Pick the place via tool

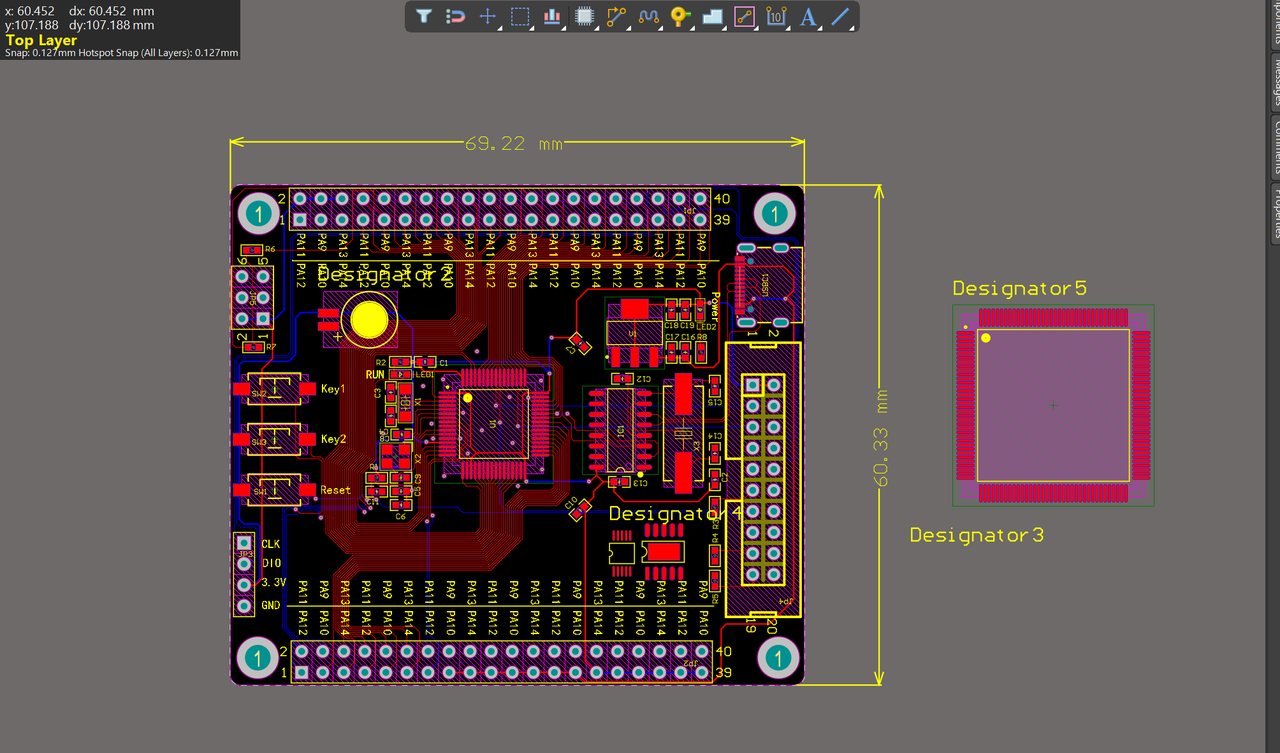[680, 16]
